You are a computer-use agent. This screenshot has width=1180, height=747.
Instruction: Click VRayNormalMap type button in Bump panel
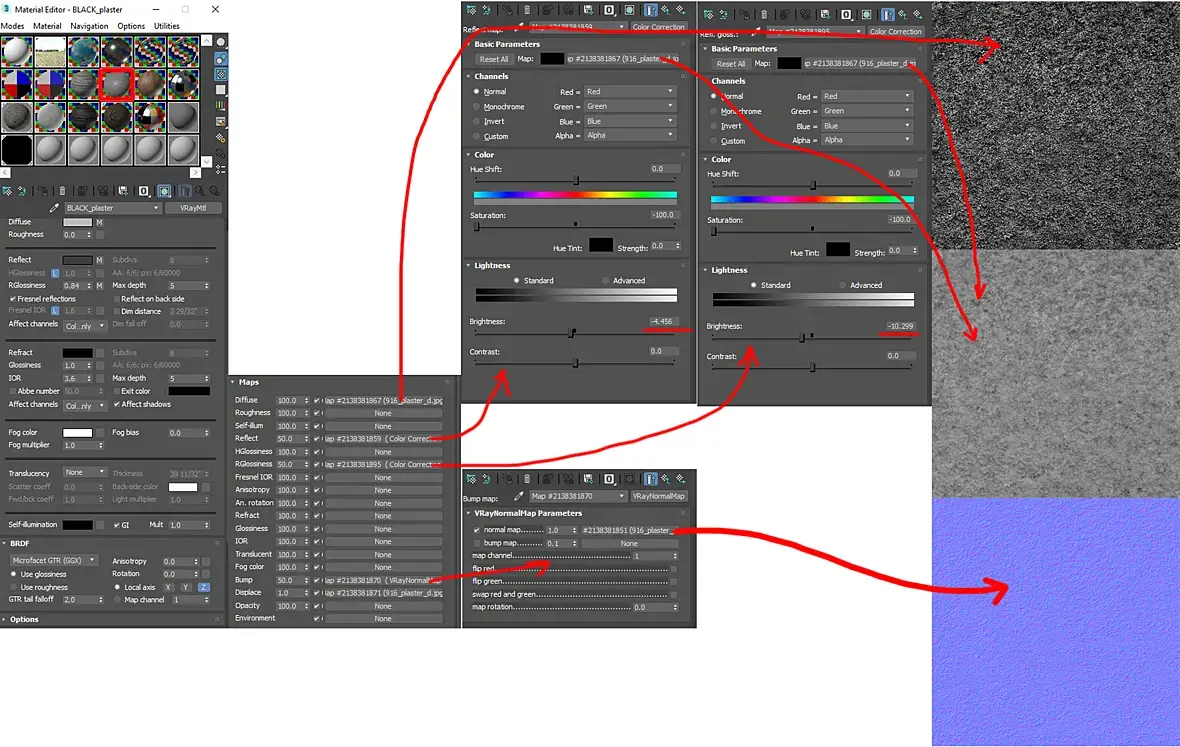658,496
